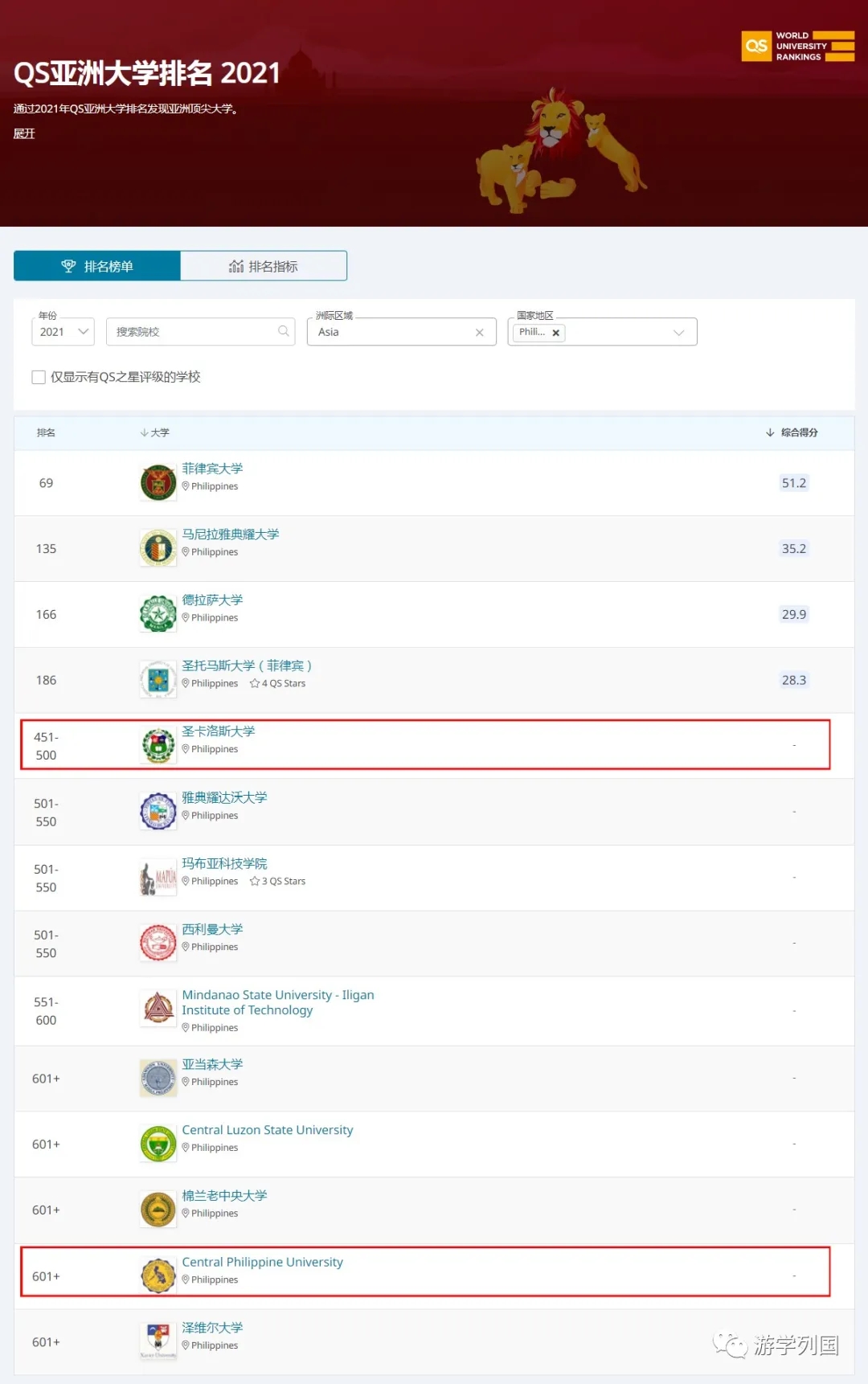This screenshot has height=1384, width=868.
Task: Click score 28.3 value
Action: [x=794, y=681]
